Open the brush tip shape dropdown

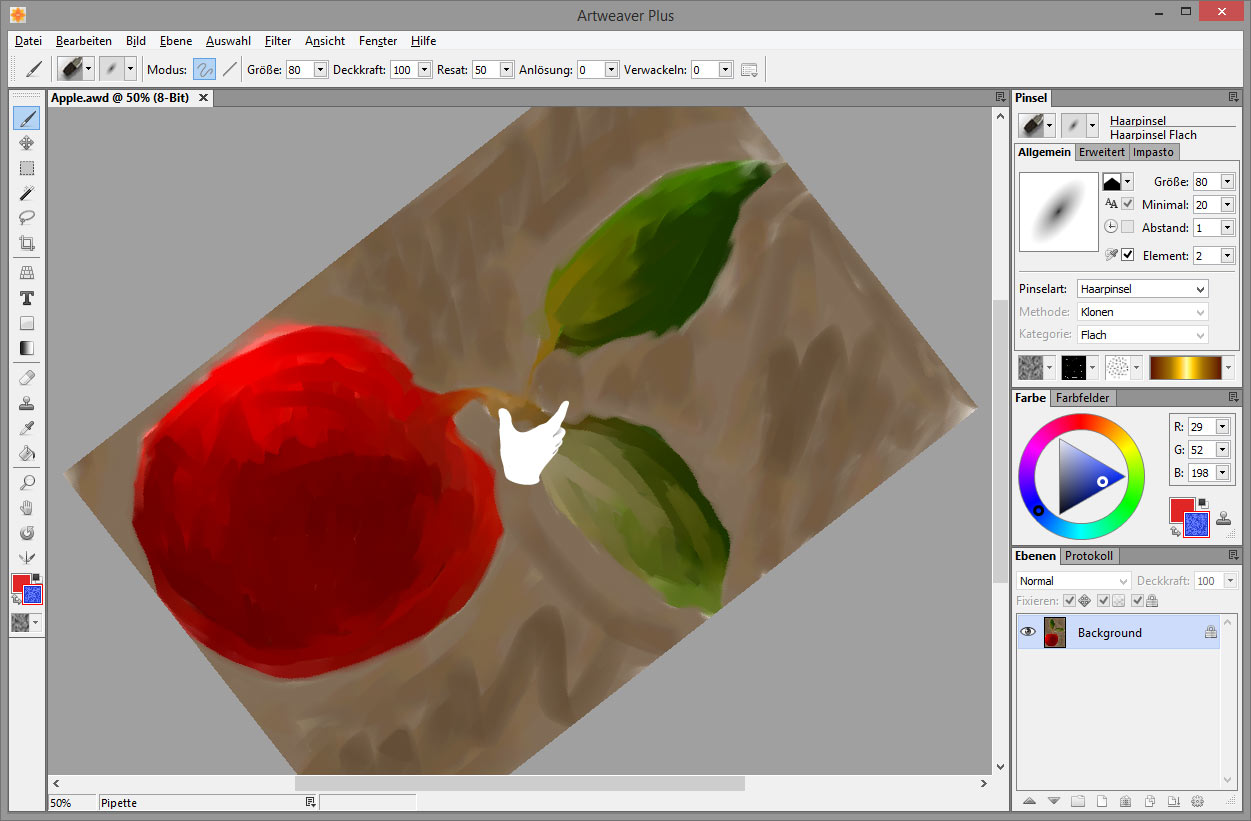coord(1128,182)
